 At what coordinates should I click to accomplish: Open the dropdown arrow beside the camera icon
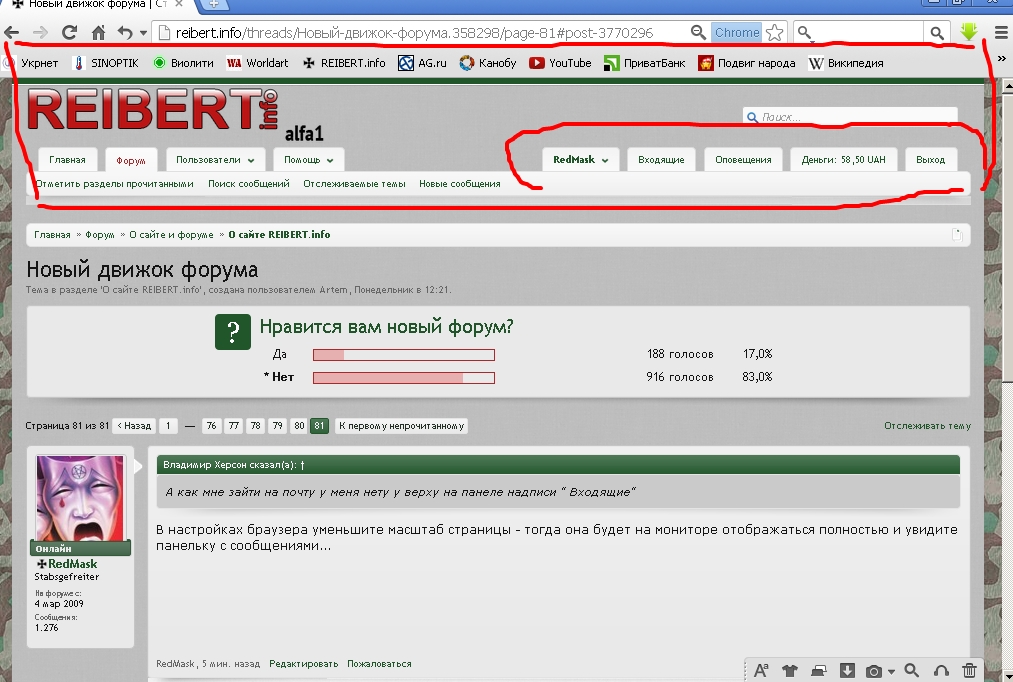(x=890, y=671)
